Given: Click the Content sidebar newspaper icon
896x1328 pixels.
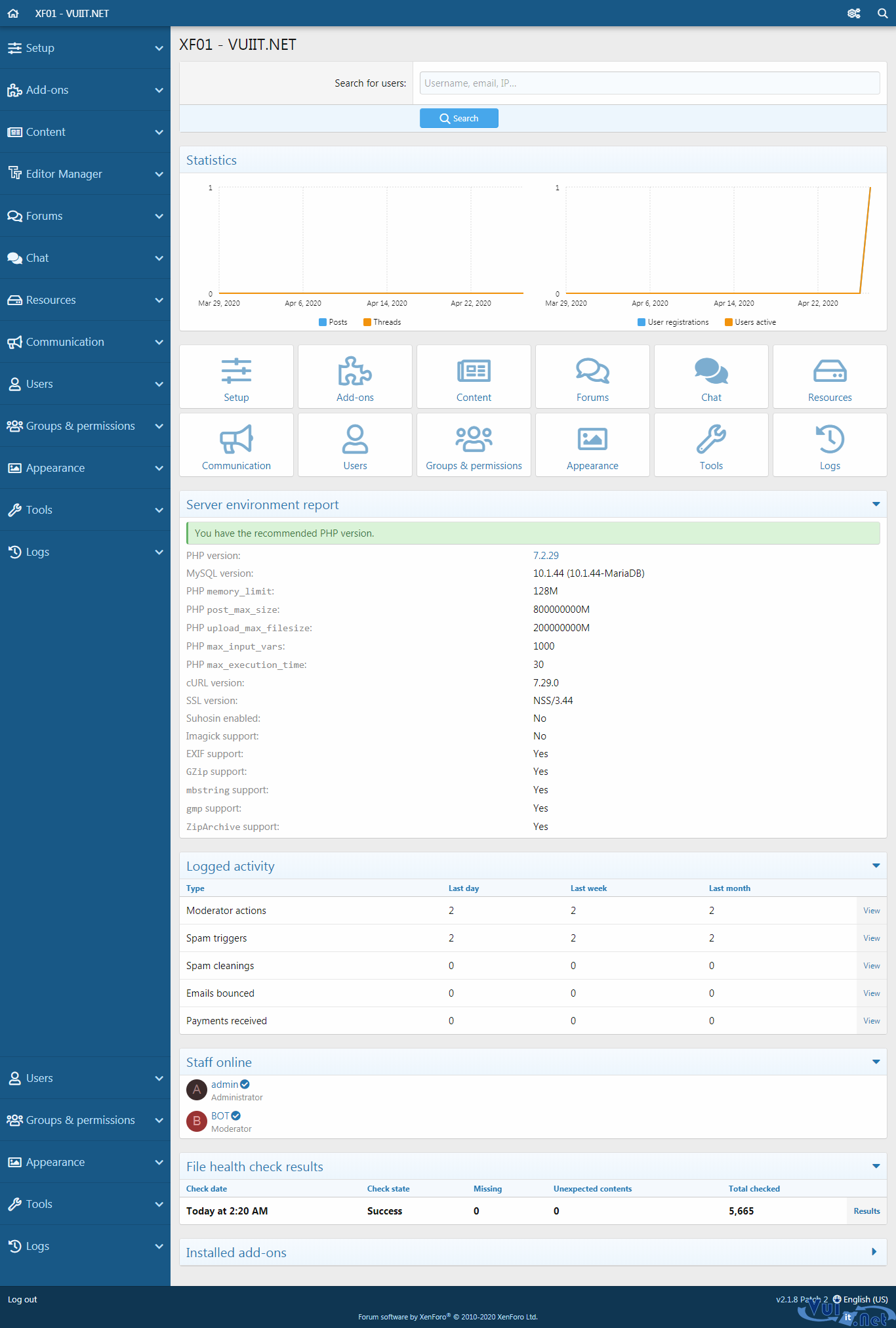Looking at the screenshot, I should 14,132.
